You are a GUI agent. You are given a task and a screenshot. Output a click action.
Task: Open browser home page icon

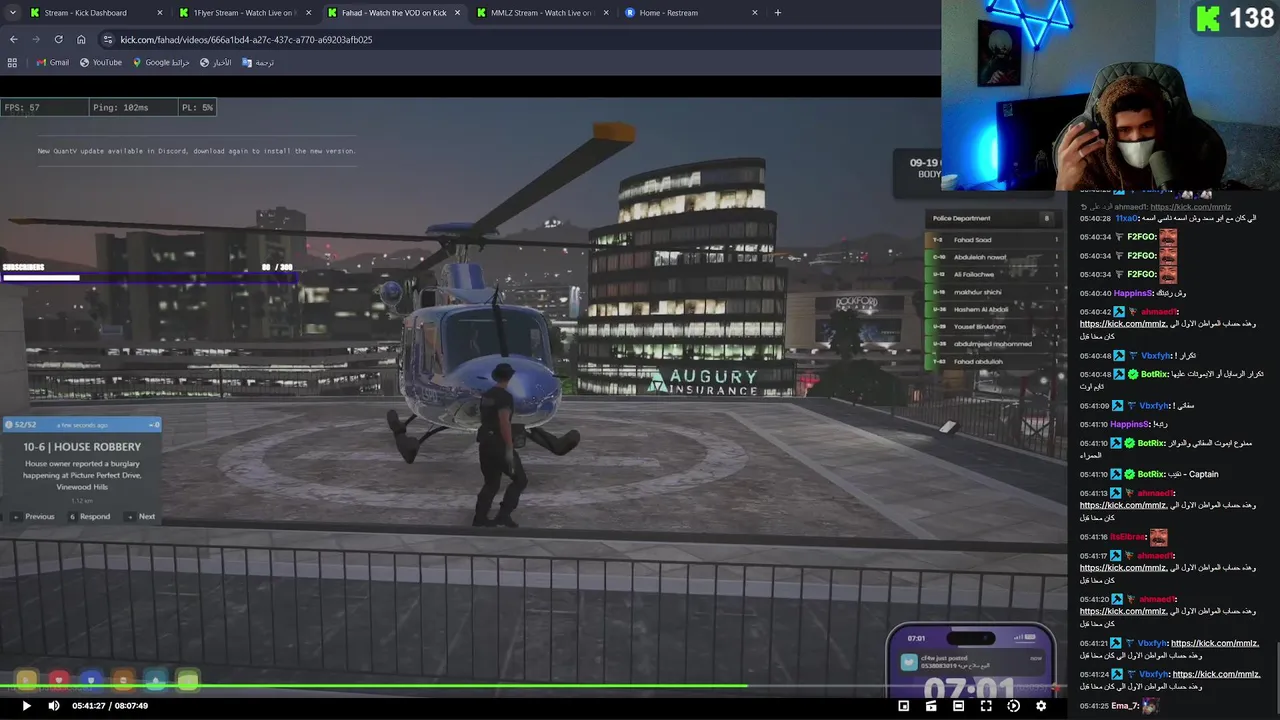click(81, 39)
